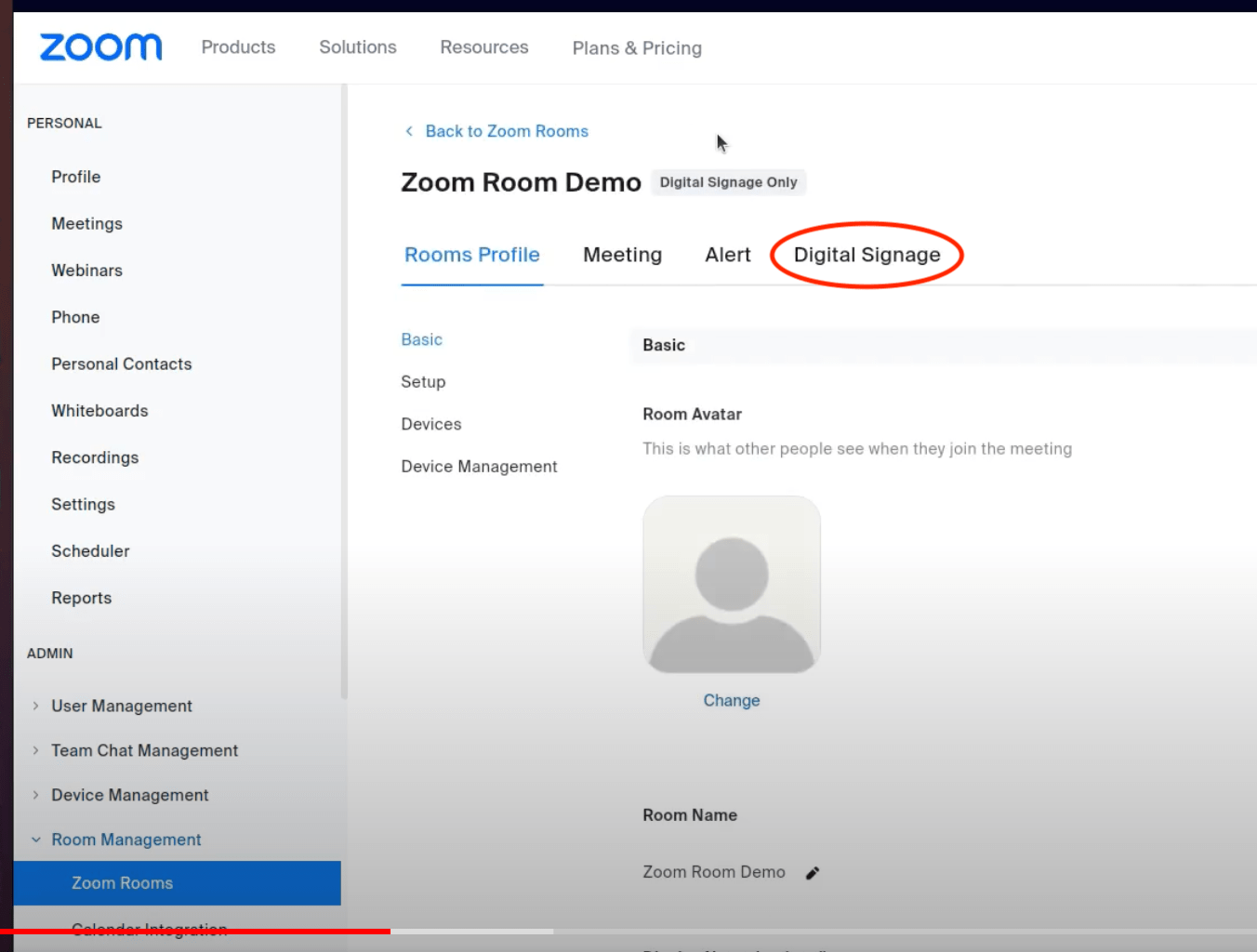Viewport: 1257px width, 952px height.
Task: Switch to the Digital Signage tab
Action: [x=866, y=254]
